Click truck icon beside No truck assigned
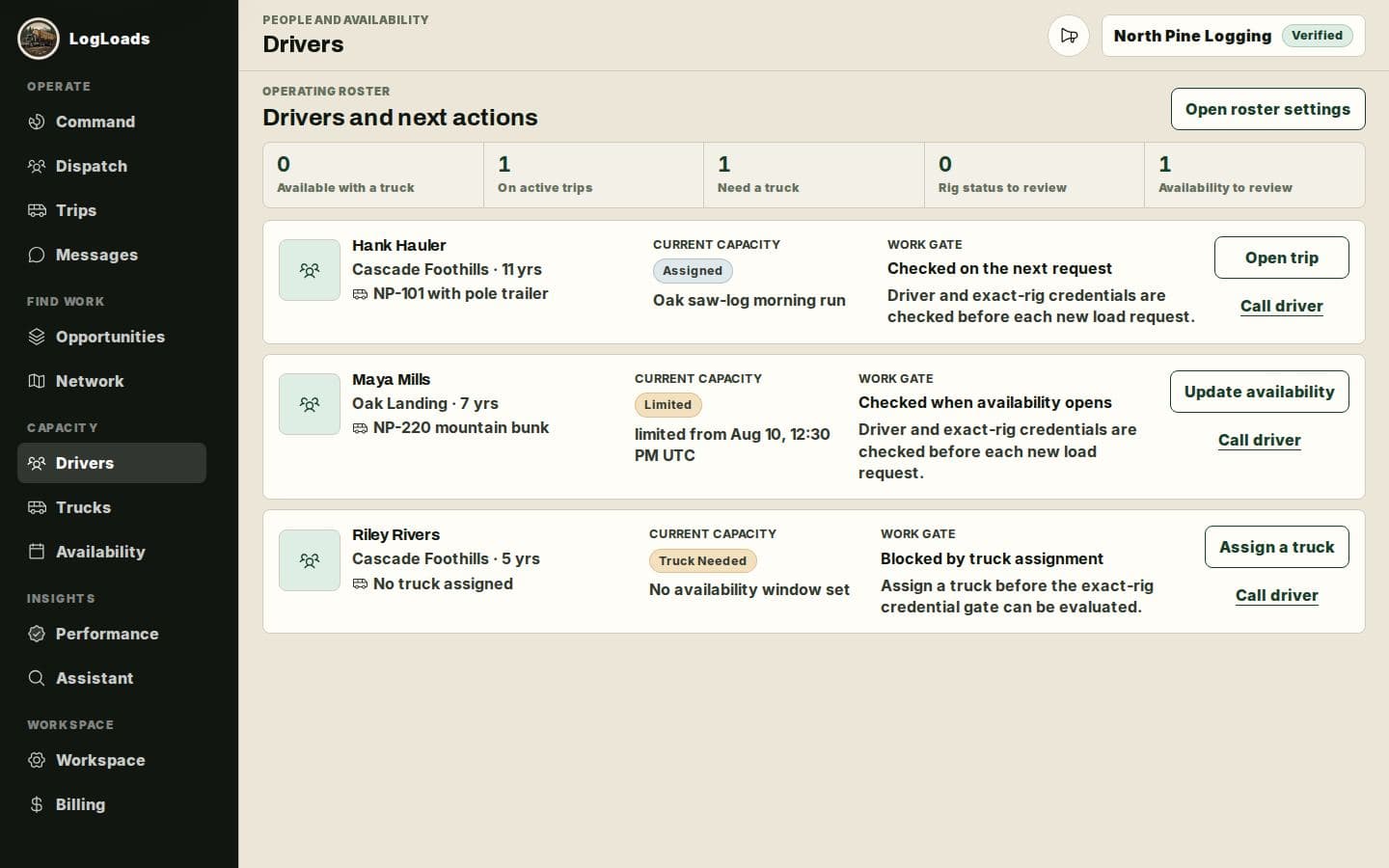This screenshot has width=1389, height=868. [x=360, y=583]
